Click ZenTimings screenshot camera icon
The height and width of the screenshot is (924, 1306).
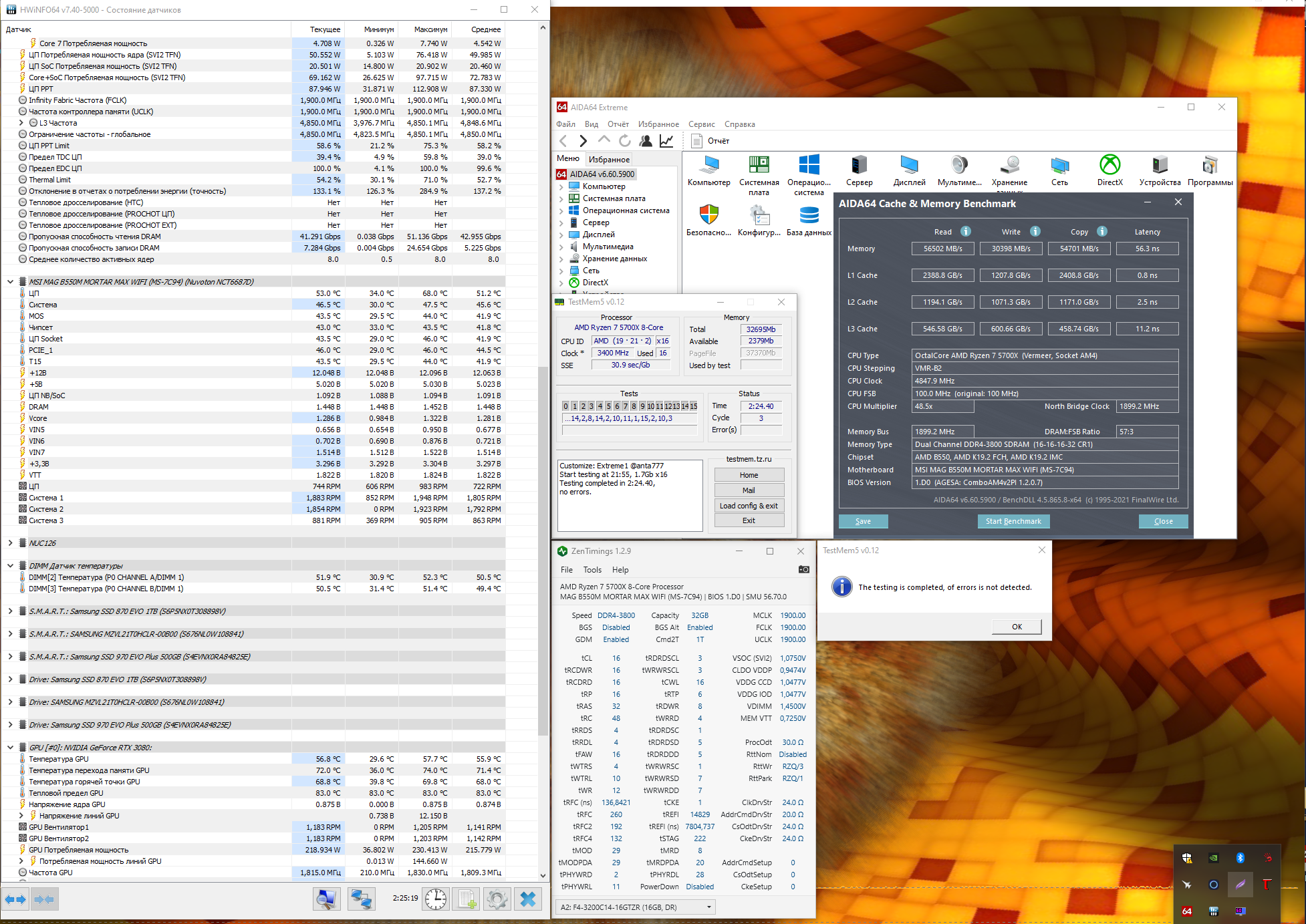[x=803, y=570]
